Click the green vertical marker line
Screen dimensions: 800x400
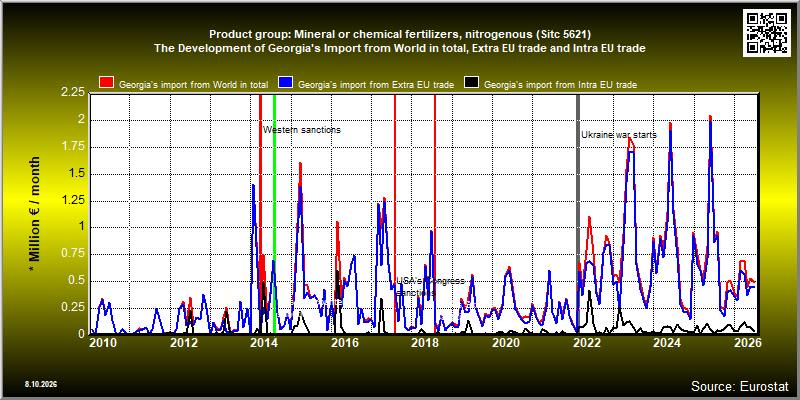point(274,213)
